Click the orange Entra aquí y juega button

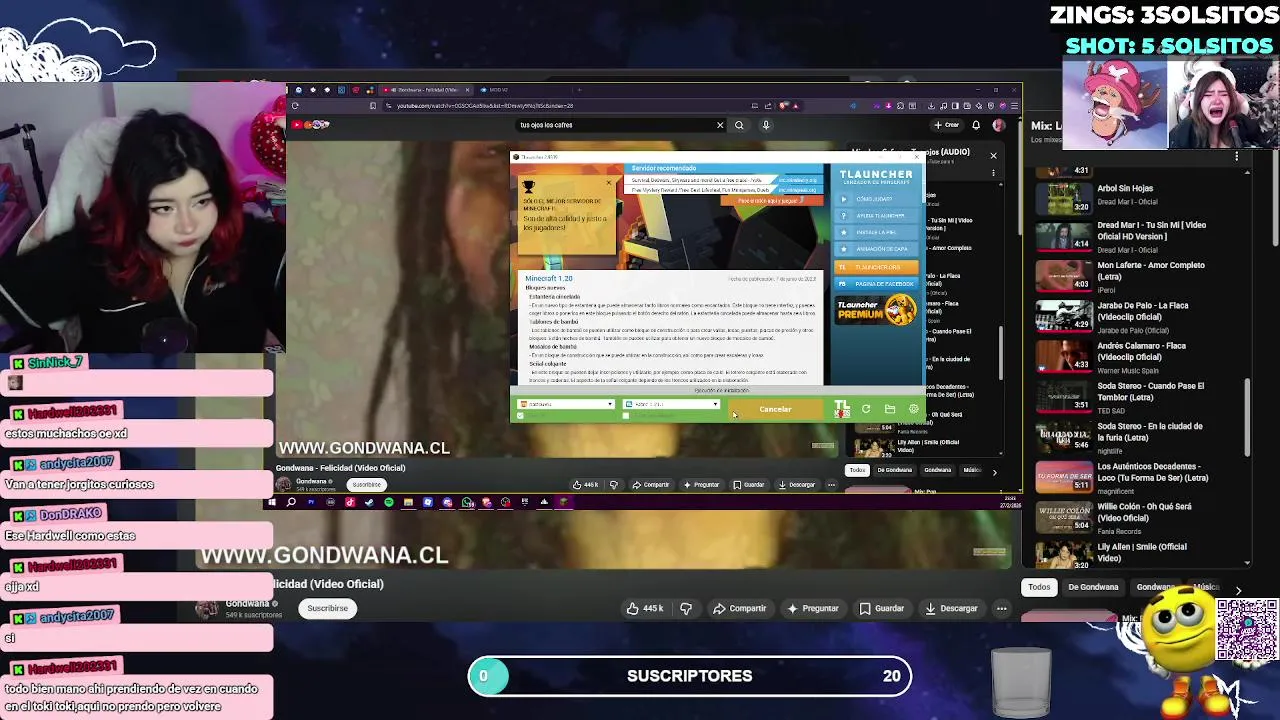pyautogui.click(x=770, y=201)
